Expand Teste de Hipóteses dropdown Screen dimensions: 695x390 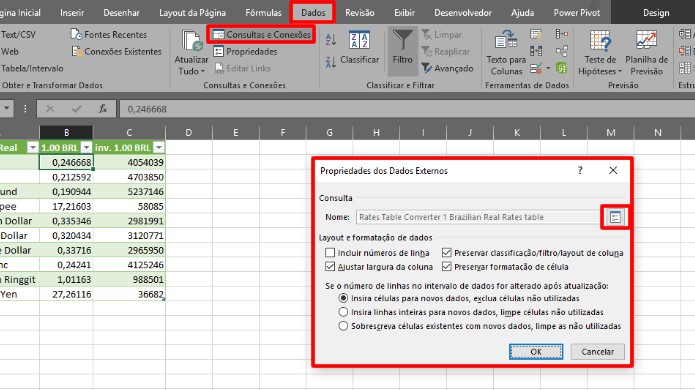point(600,71)
